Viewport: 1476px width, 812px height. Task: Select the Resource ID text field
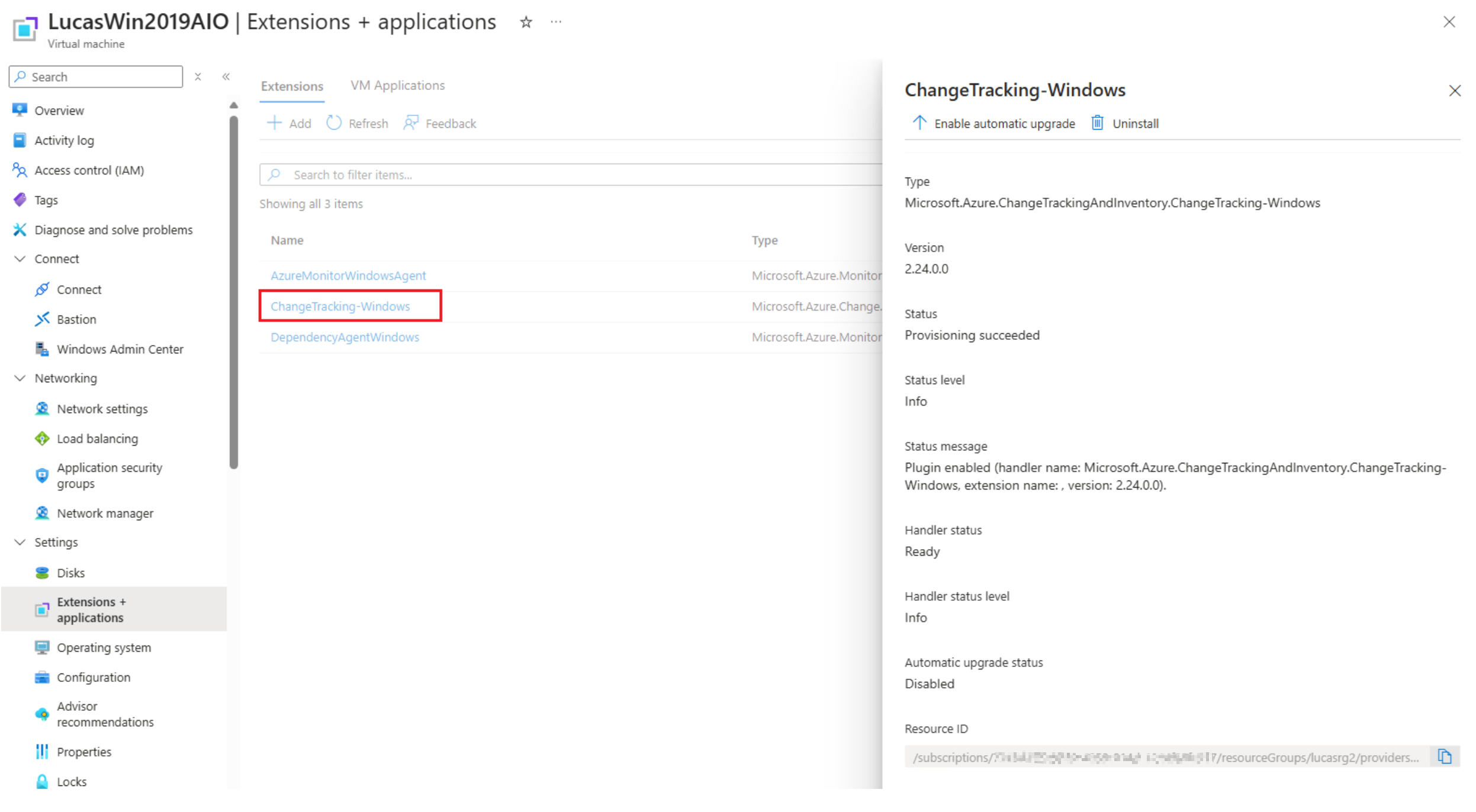point(1167,757)
